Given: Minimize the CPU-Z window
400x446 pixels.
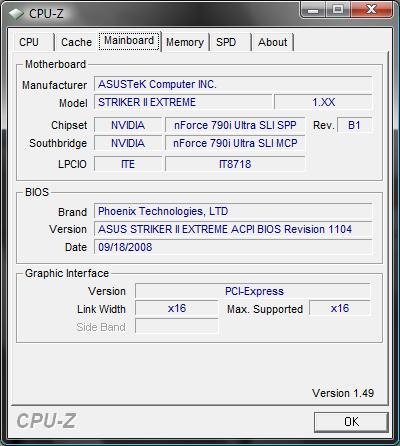Looking at the screenshot, I should 313,9.
